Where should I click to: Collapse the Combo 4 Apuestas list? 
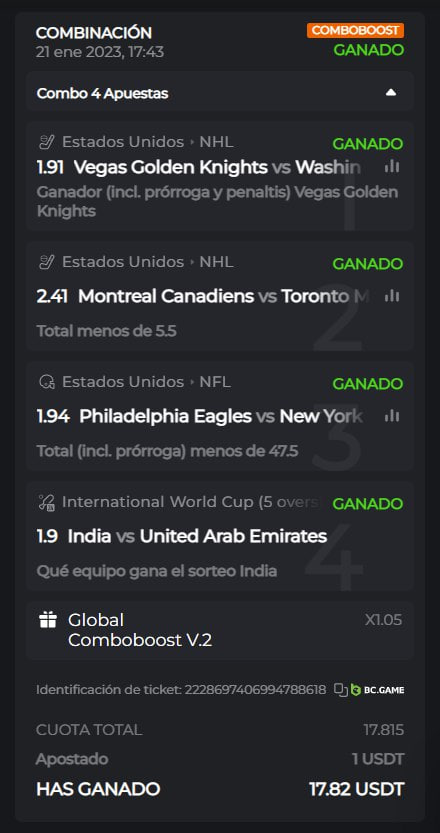point(391,93)
